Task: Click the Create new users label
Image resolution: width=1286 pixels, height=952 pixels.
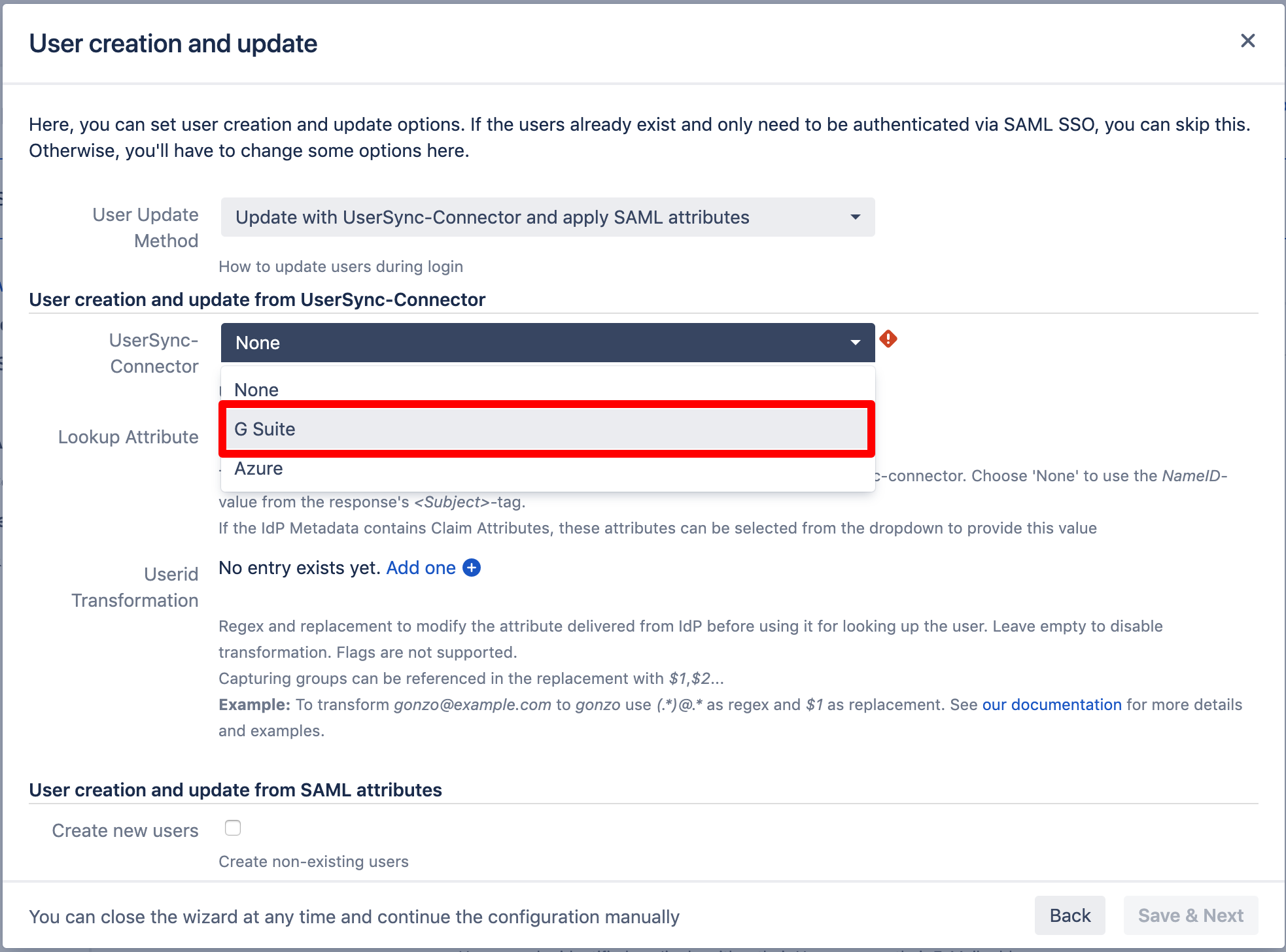Action: pos(125,830)
